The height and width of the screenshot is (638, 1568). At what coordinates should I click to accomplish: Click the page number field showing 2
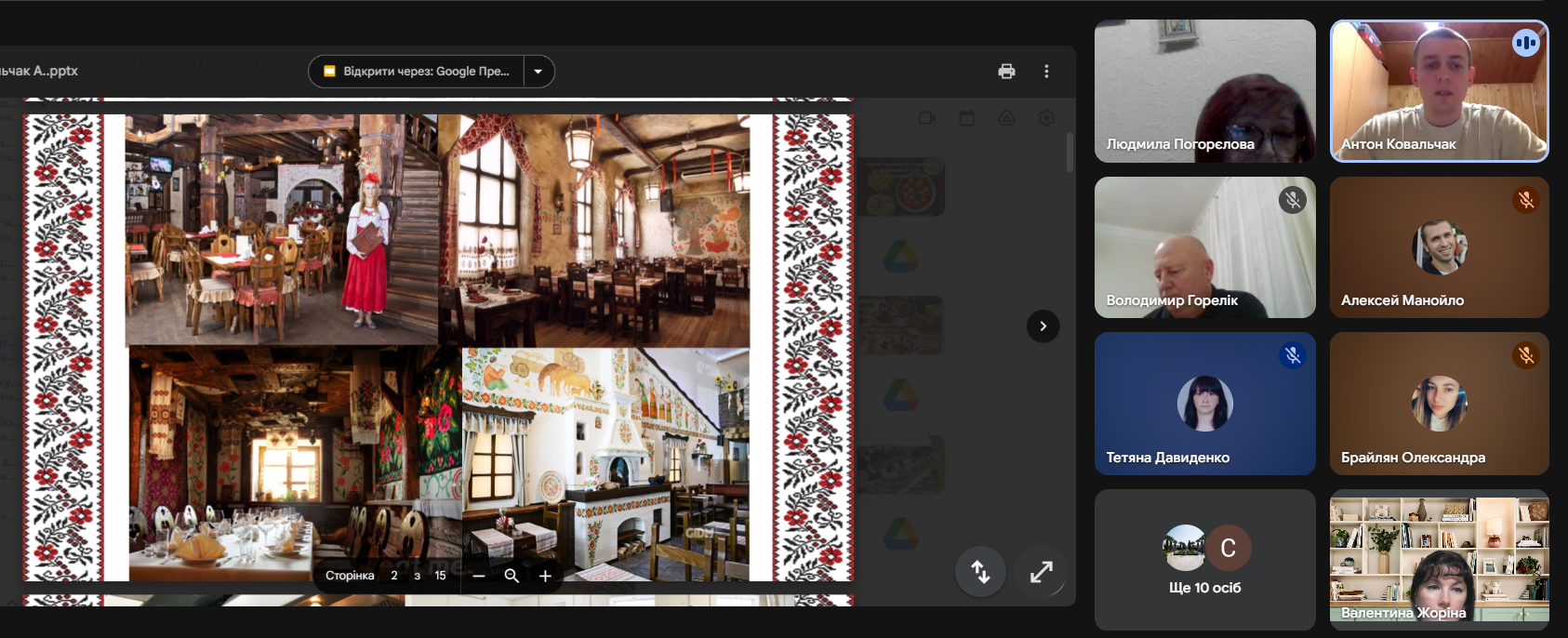[x=394, y=576]
